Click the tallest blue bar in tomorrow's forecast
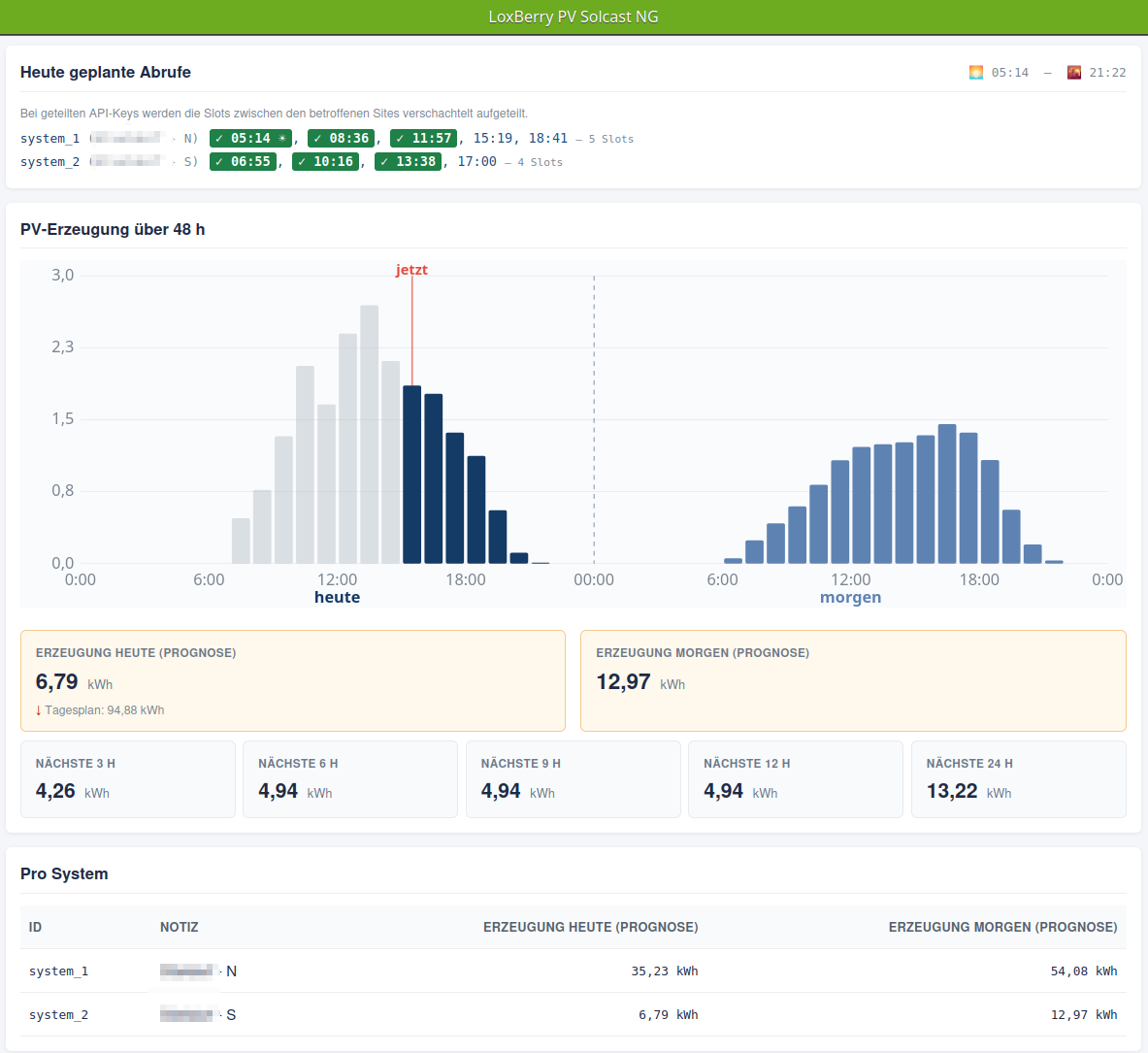The image size is (1148, 1053). pos(947,494)
